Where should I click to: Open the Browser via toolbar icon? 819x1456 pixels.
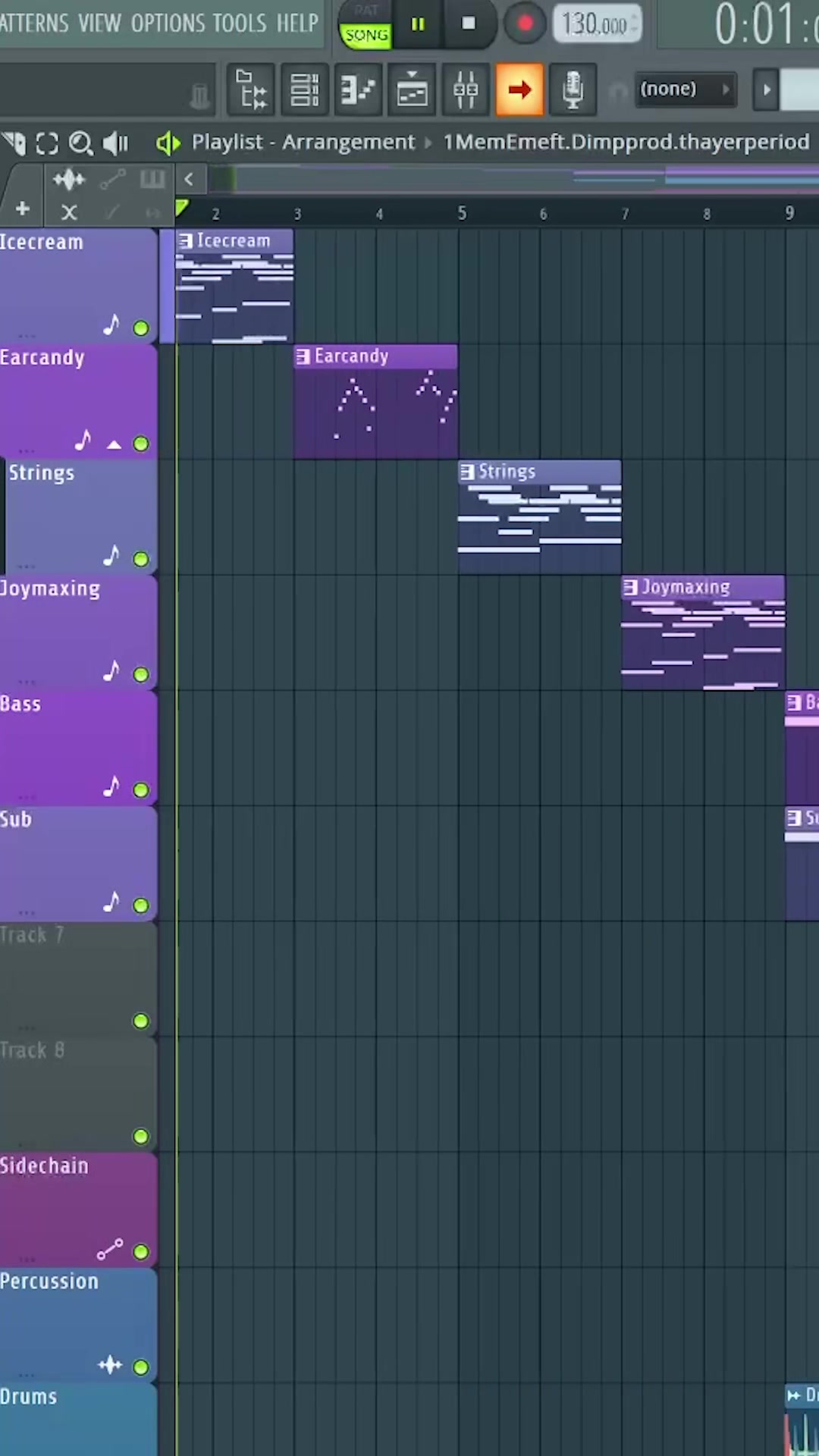(x=251, y=89)
